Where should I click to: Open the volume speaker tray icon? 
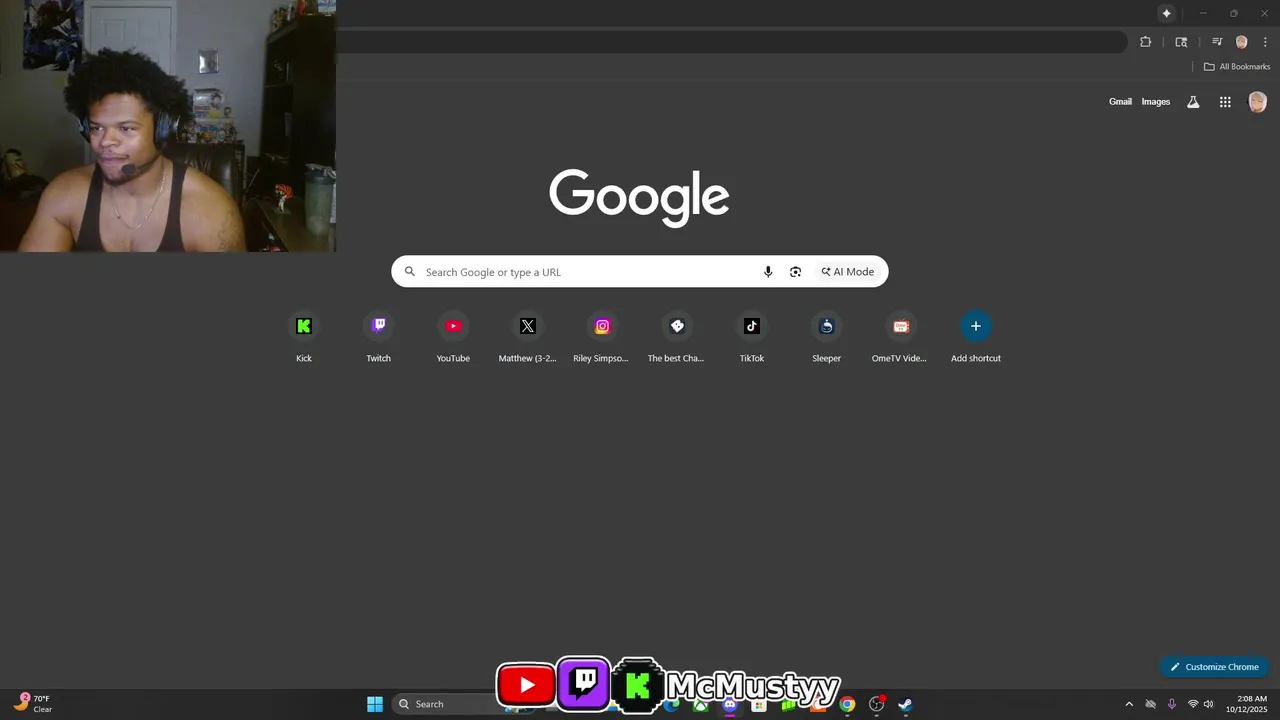coord(1209,704)
